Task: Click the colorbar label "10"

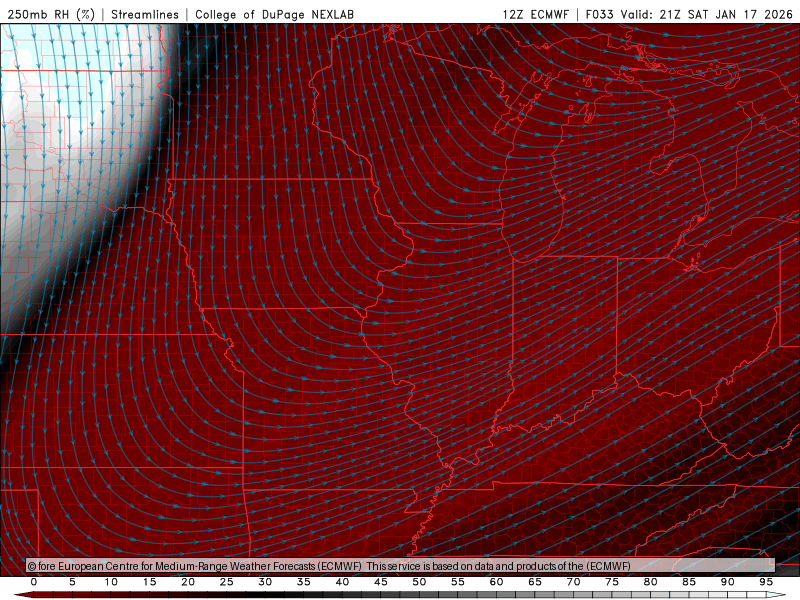Action: tap(111, 582)
